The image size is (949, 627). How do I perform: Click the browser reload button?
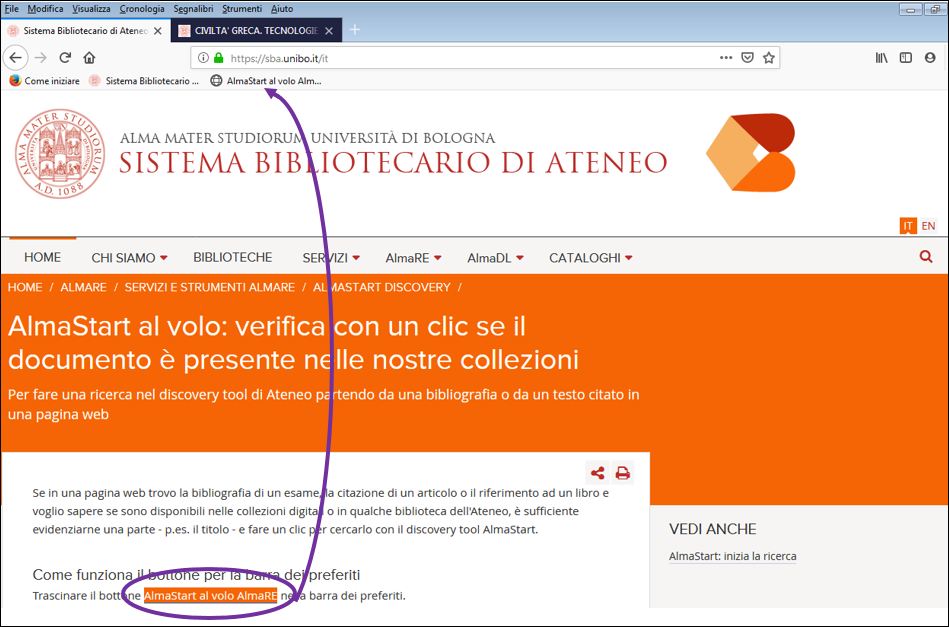click(65, 58)
